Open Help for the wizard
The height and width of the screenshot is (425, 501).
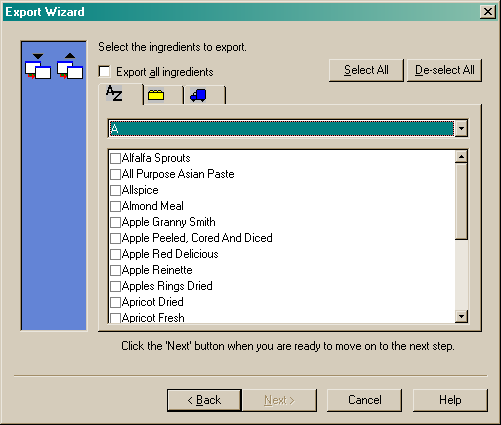450,400
